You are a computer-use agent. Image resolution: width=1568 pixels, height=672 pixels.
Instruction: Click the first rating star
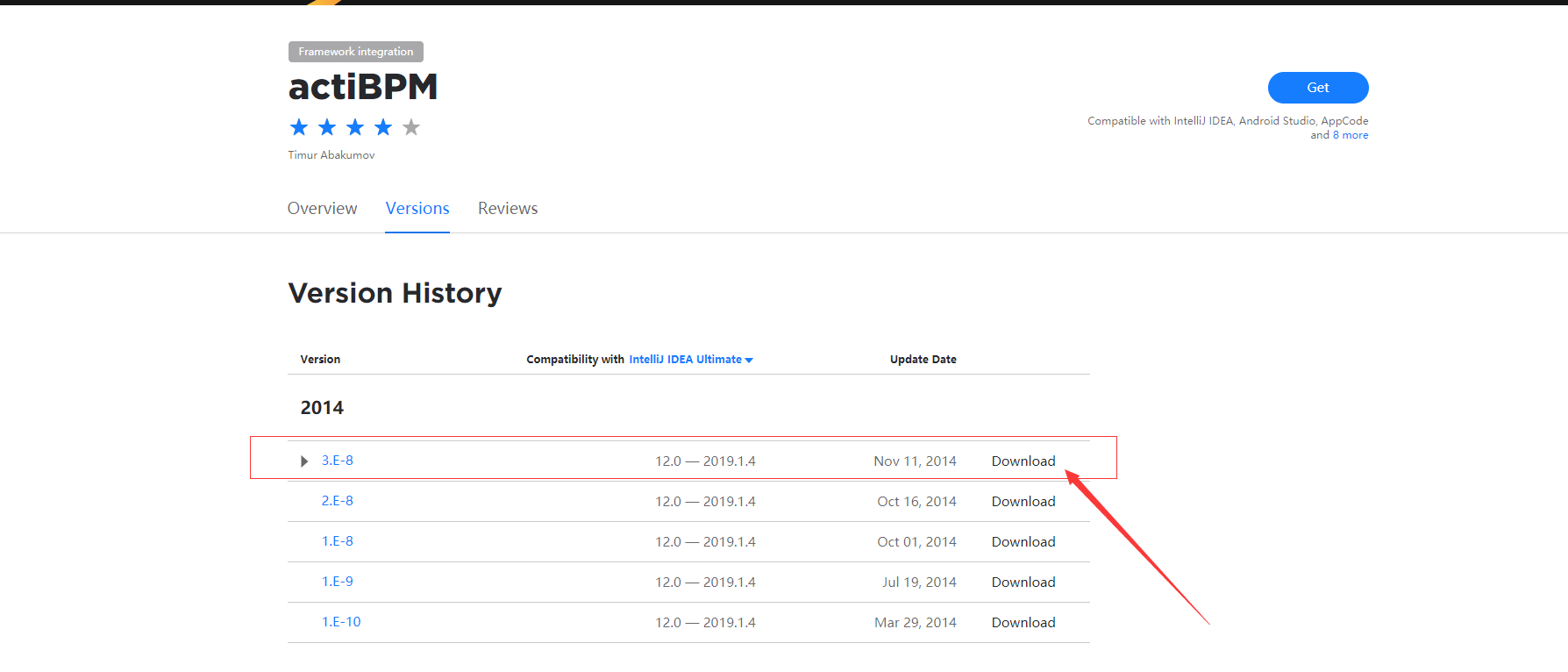299,127
